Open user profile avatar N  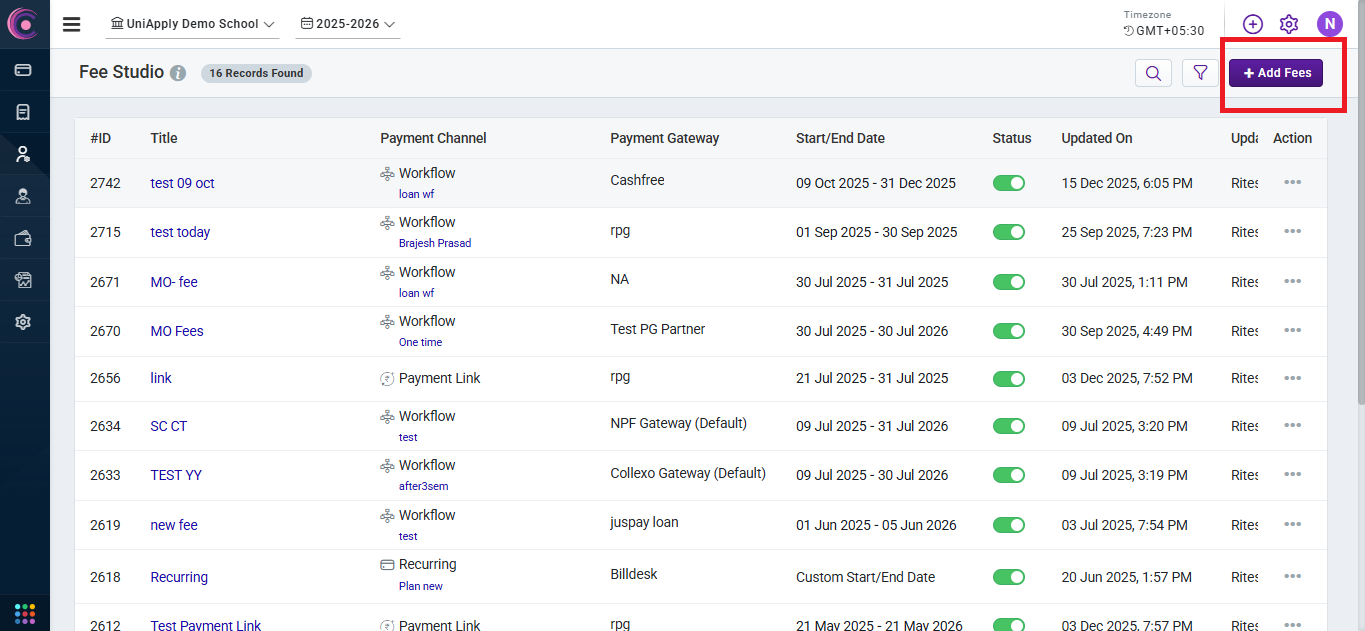click(1329, 24)
